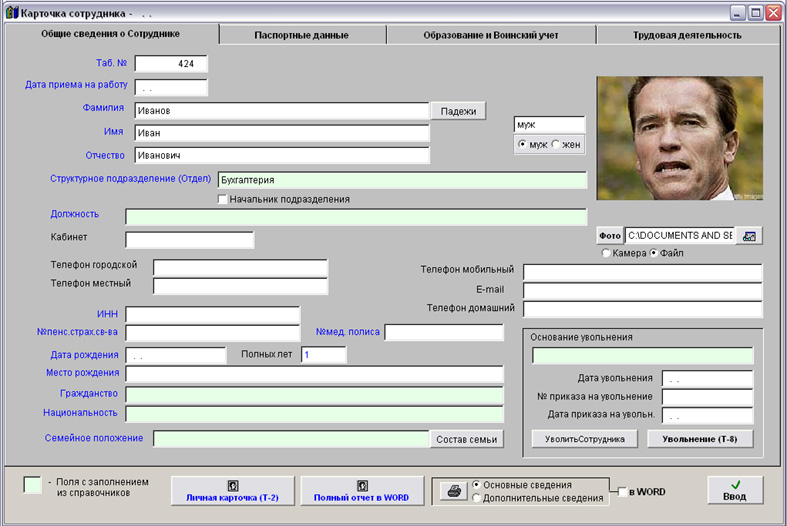Enable Начальник подразделения checkbox
This screenshot has height=526, width=787.
tap(223, 199)
